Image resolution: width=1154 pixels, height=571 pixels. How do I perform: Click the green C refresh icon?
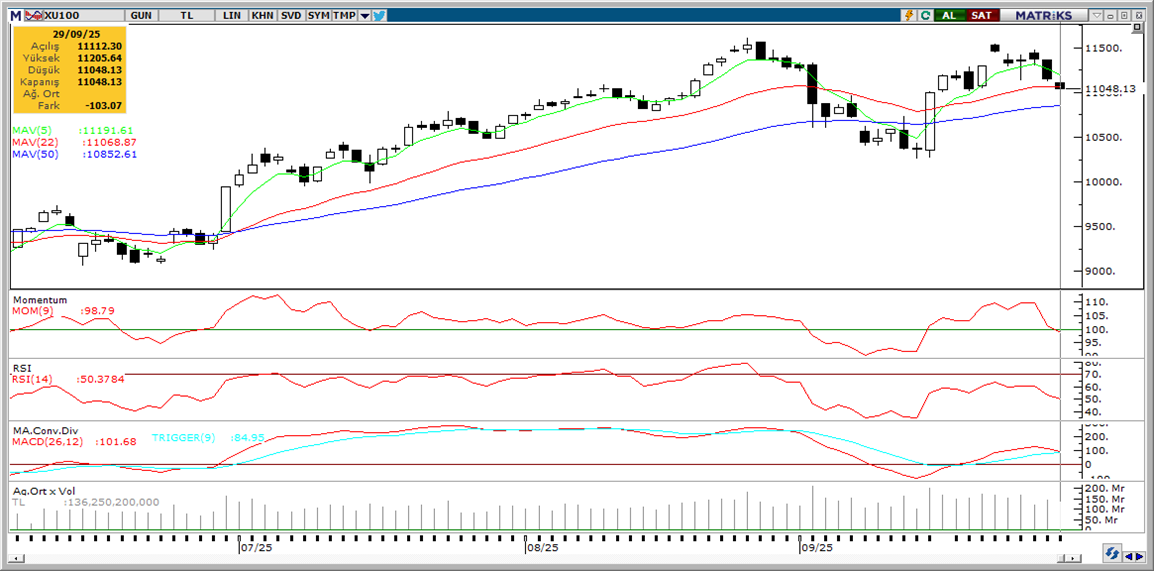pos(925,16)
